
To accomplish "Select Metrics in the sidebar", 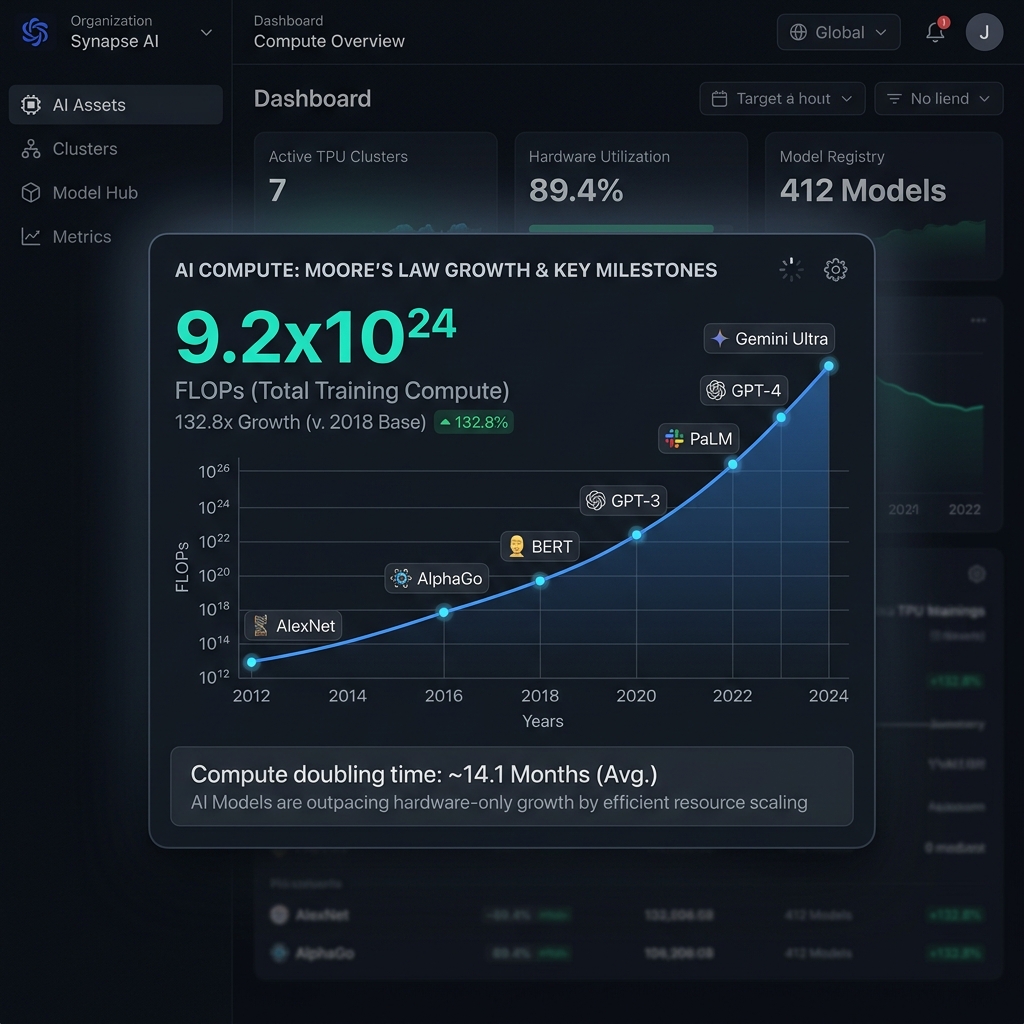I will pos(116,236).
